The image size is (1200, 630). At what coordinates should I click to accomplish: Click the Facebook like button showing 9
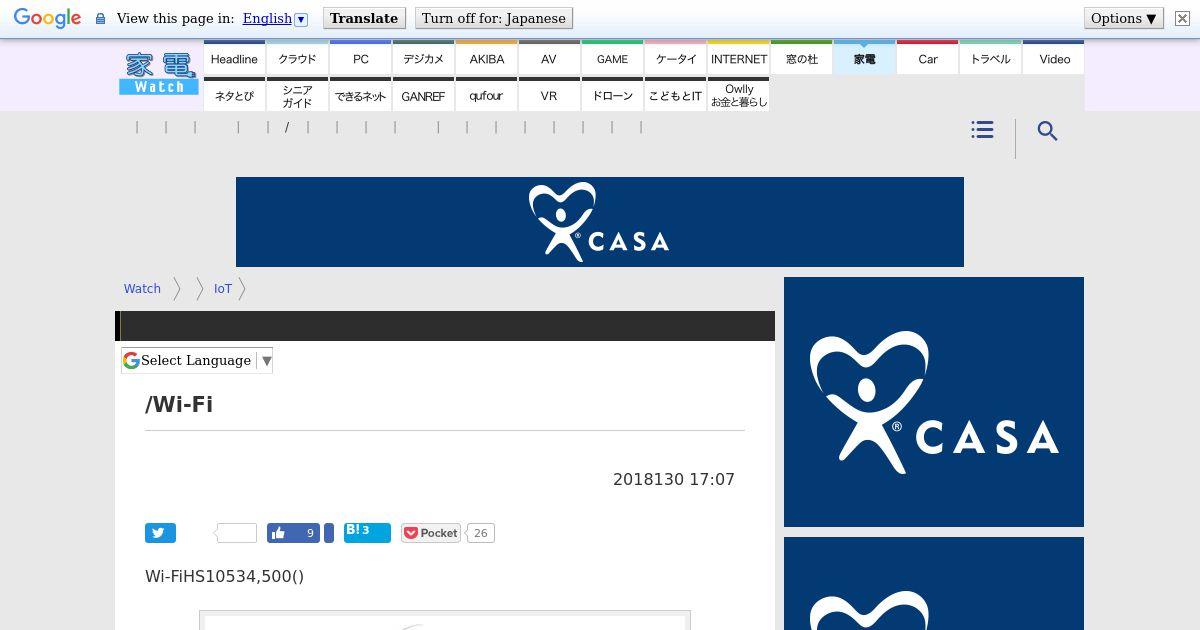pyautogui.click(x=293, y=533)
